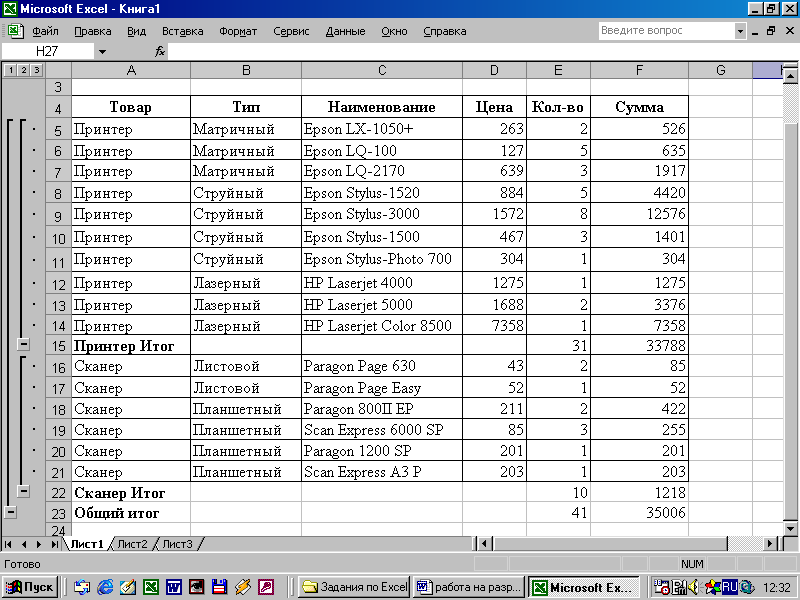Select column F header

pyautogui.click(x=639, y=70)
